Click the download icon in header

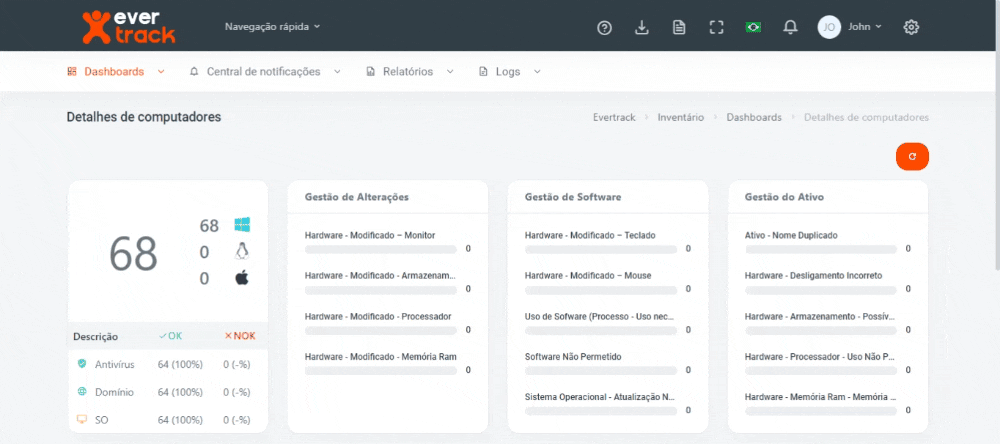pyautogui.click(x=642, y=27)
